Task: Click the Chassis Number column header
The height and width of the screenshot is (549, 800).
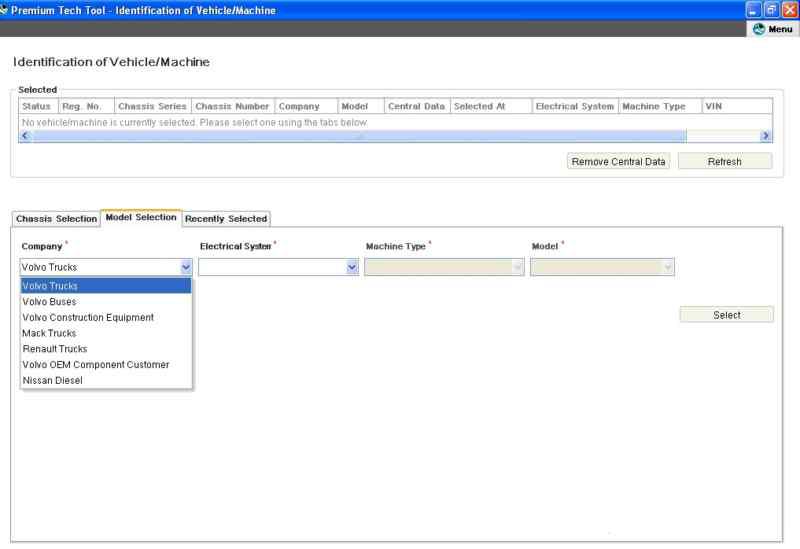Action: [232, 106]
